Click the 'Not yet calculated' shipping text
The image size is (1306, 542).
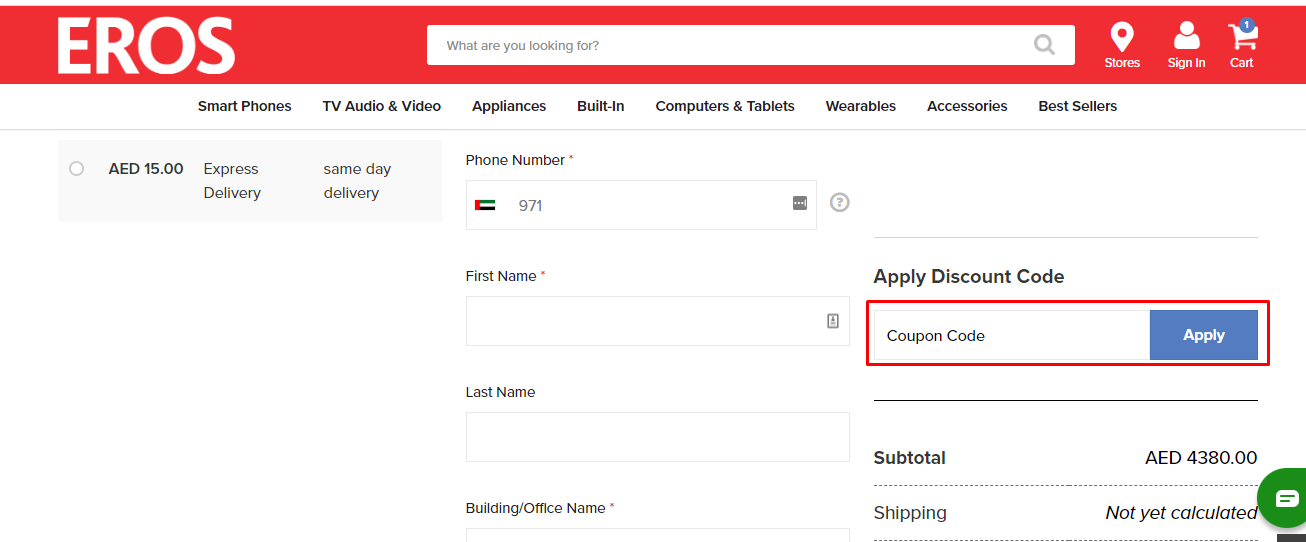coord(1181,513)
